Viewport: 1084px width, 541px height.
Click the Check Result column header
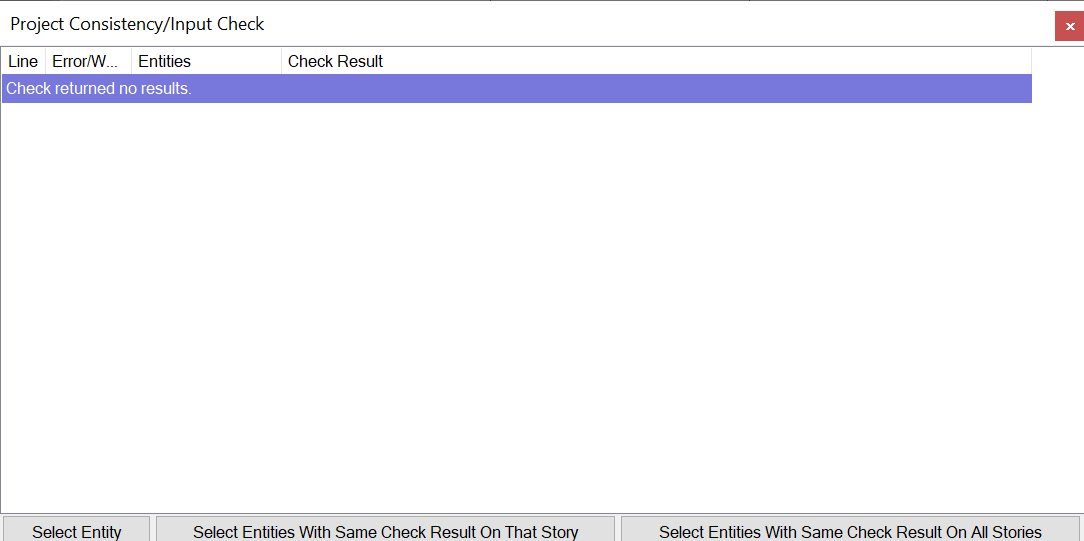tap(335, 61)
